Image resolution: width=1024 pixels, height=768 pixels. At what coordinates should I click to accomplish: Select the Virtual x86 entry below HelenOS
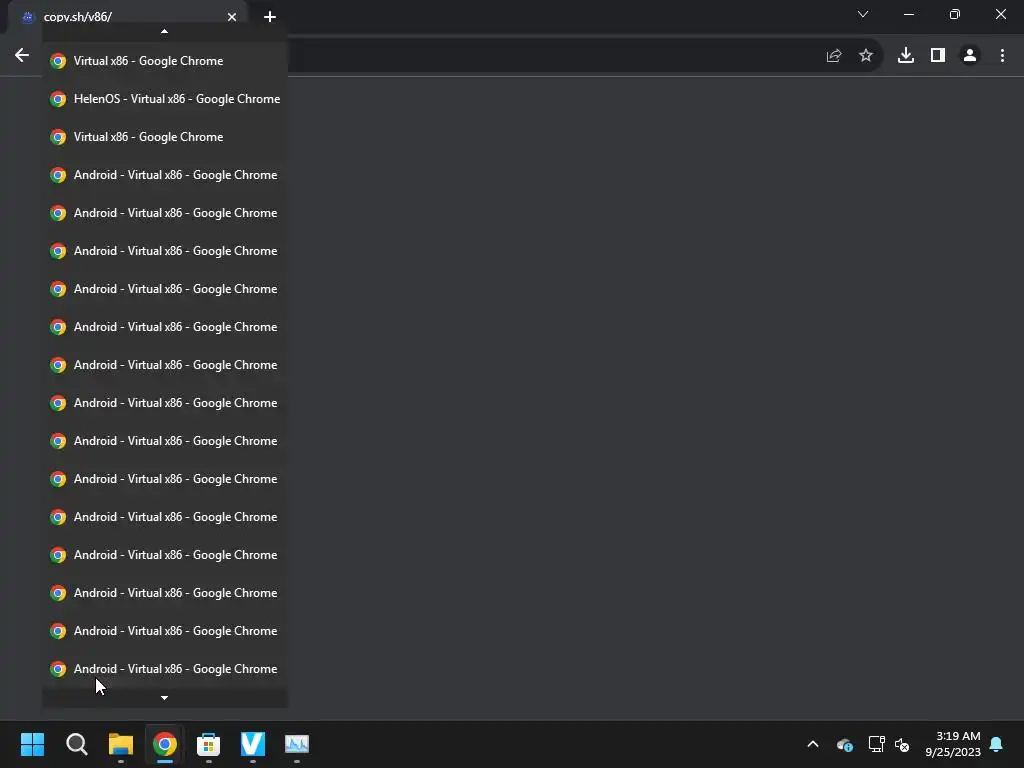coord(165,136)
